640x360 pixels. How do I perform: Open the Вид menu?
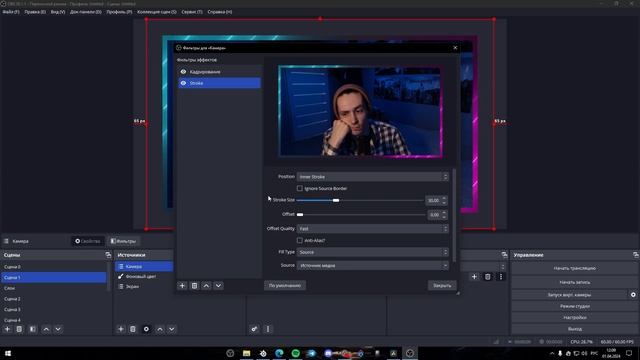click(58, 12)
